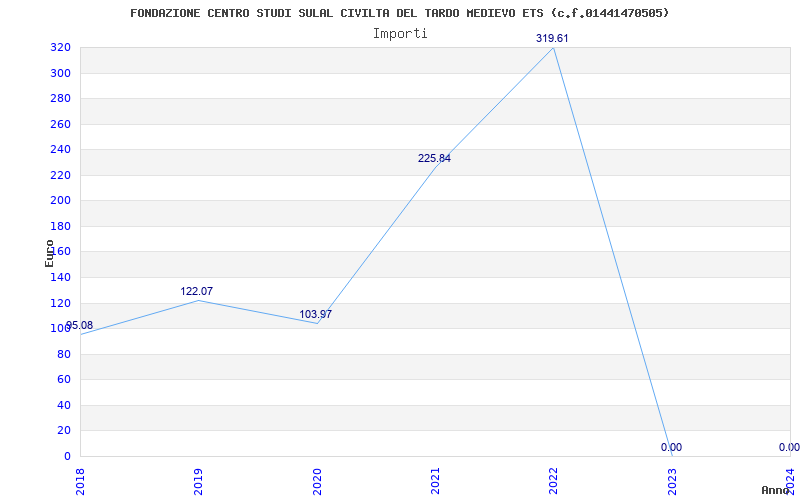The width and height of the screenshot is (800, 500).
Task: Click the 2023 x-axis label
Action: [672, 482]
